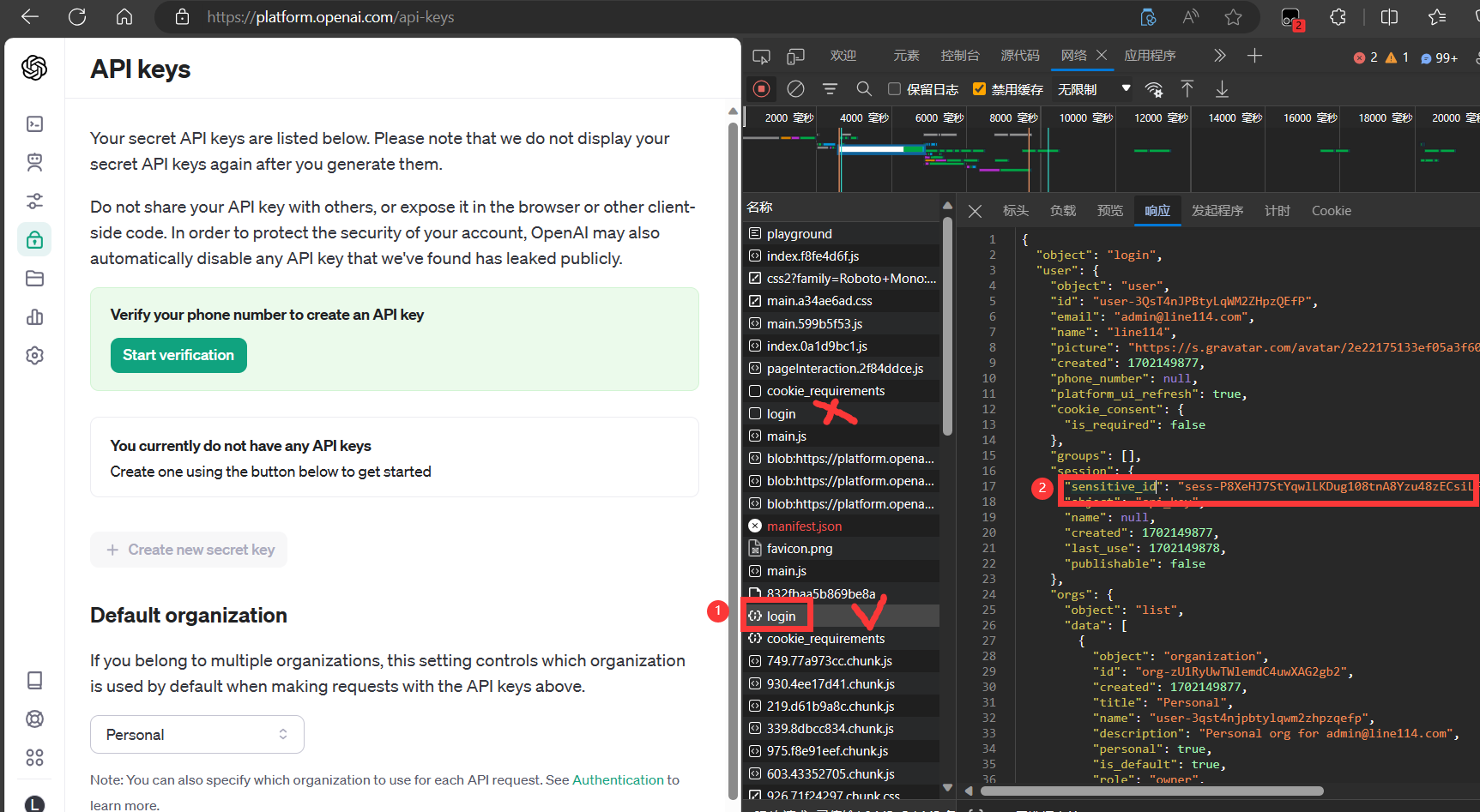The width and height of the screenshot is (1480, 812).
Task: Click the OpenAI logo in sidebar
Action: [34, 68]
